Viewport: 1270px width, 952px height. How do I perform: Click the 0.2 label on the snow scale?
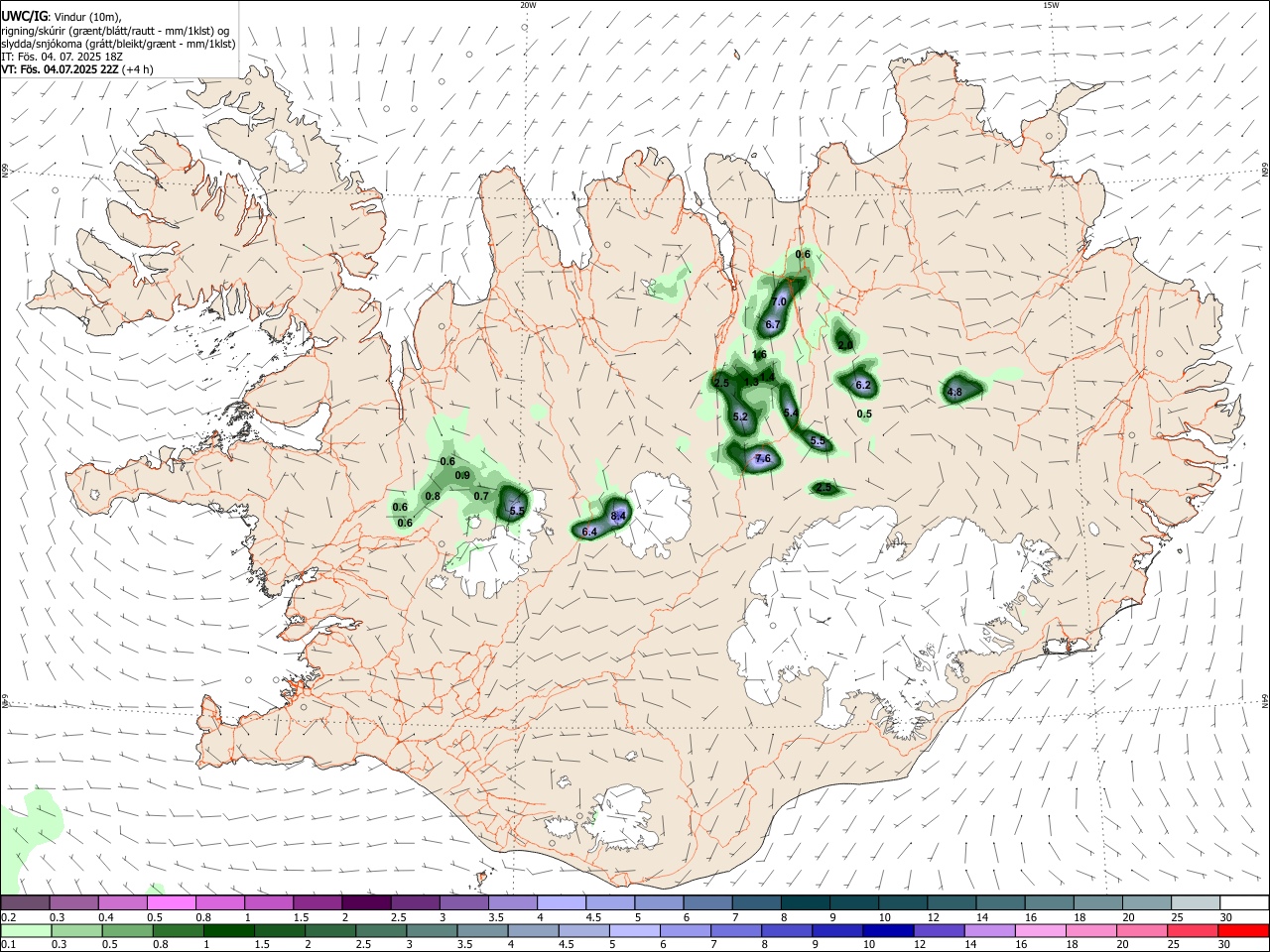pyautogui.click(x=8, y=917)
